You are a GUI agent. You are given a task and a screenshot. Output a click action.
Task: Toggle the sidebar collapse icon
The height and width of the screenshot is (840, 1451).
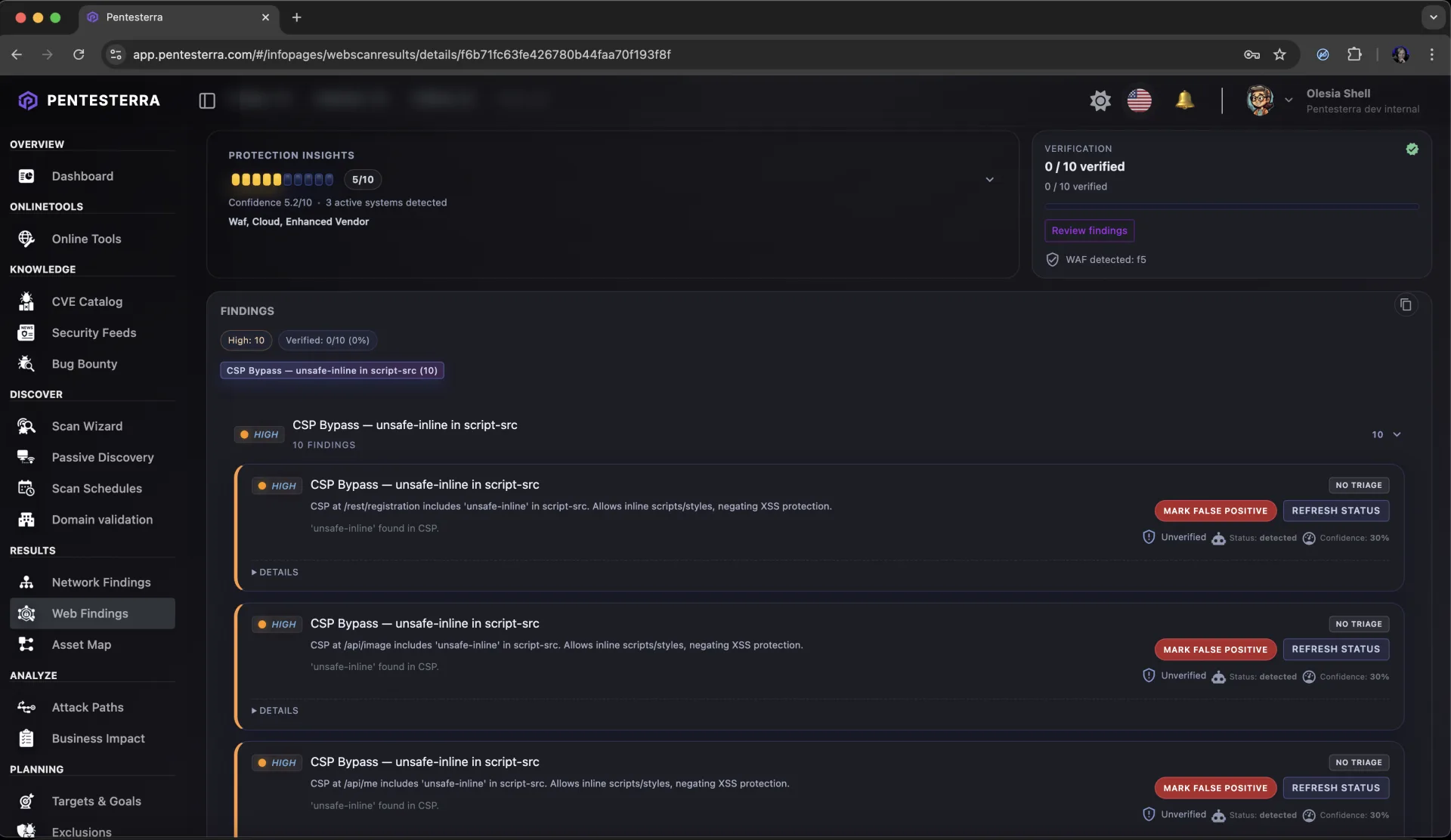(x=207, y=100)
